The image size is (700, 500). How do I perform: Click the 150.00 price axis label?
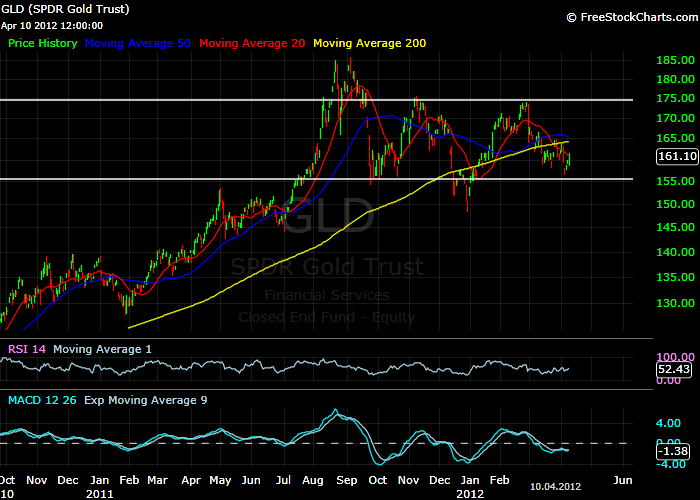675,204
